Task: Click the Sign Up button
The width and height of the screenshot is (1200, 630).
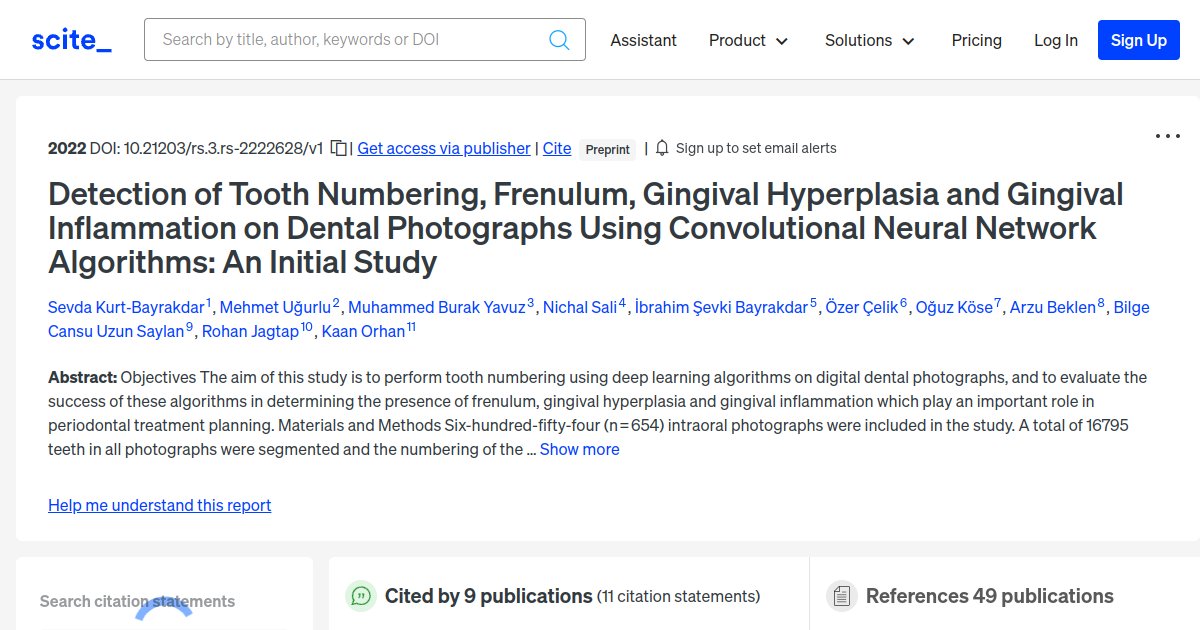Action: click(1138, 40)
